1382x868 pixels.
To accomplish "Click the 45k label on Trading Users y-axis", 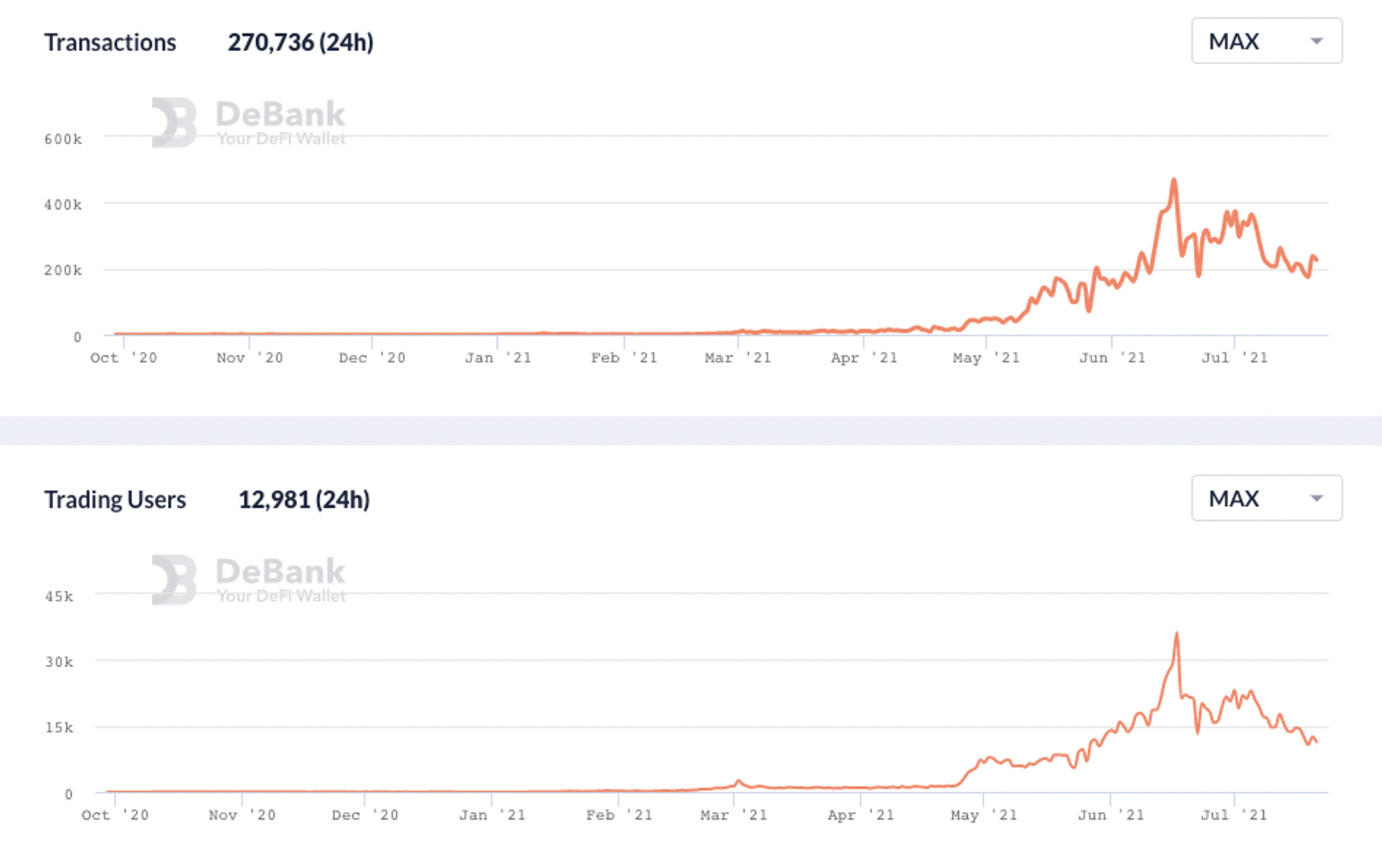I will (59, 597).
